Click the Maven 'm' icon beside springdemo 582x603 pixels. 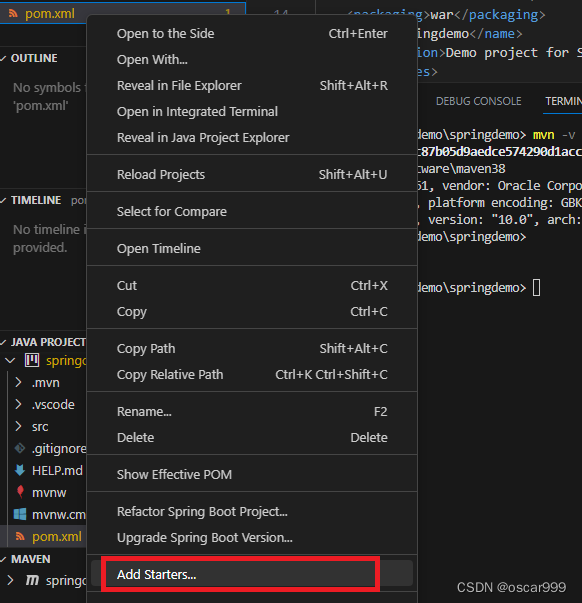(32, 580)
